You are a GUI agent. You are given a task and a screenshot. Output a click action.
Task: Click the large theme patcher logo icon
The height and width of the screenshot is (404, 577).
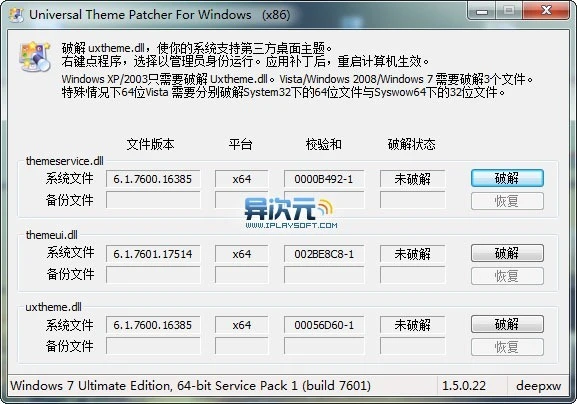(x=35, y=56)
